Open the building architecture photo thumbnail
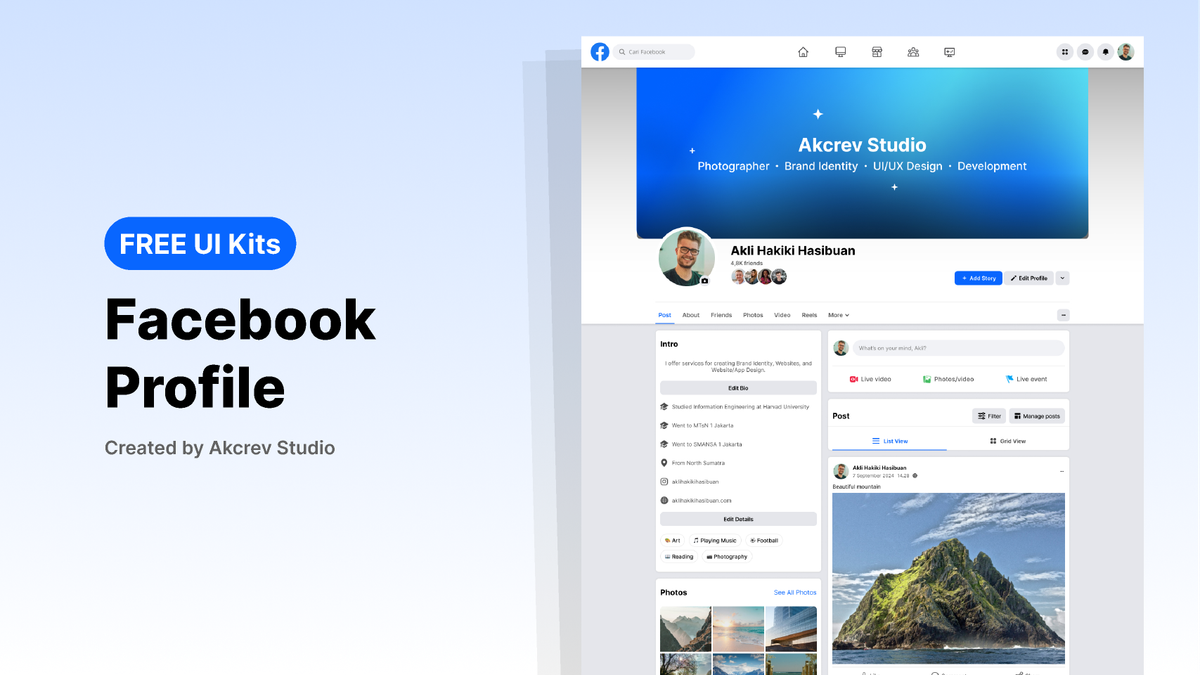1200x675 pixels. click(791, 629)
